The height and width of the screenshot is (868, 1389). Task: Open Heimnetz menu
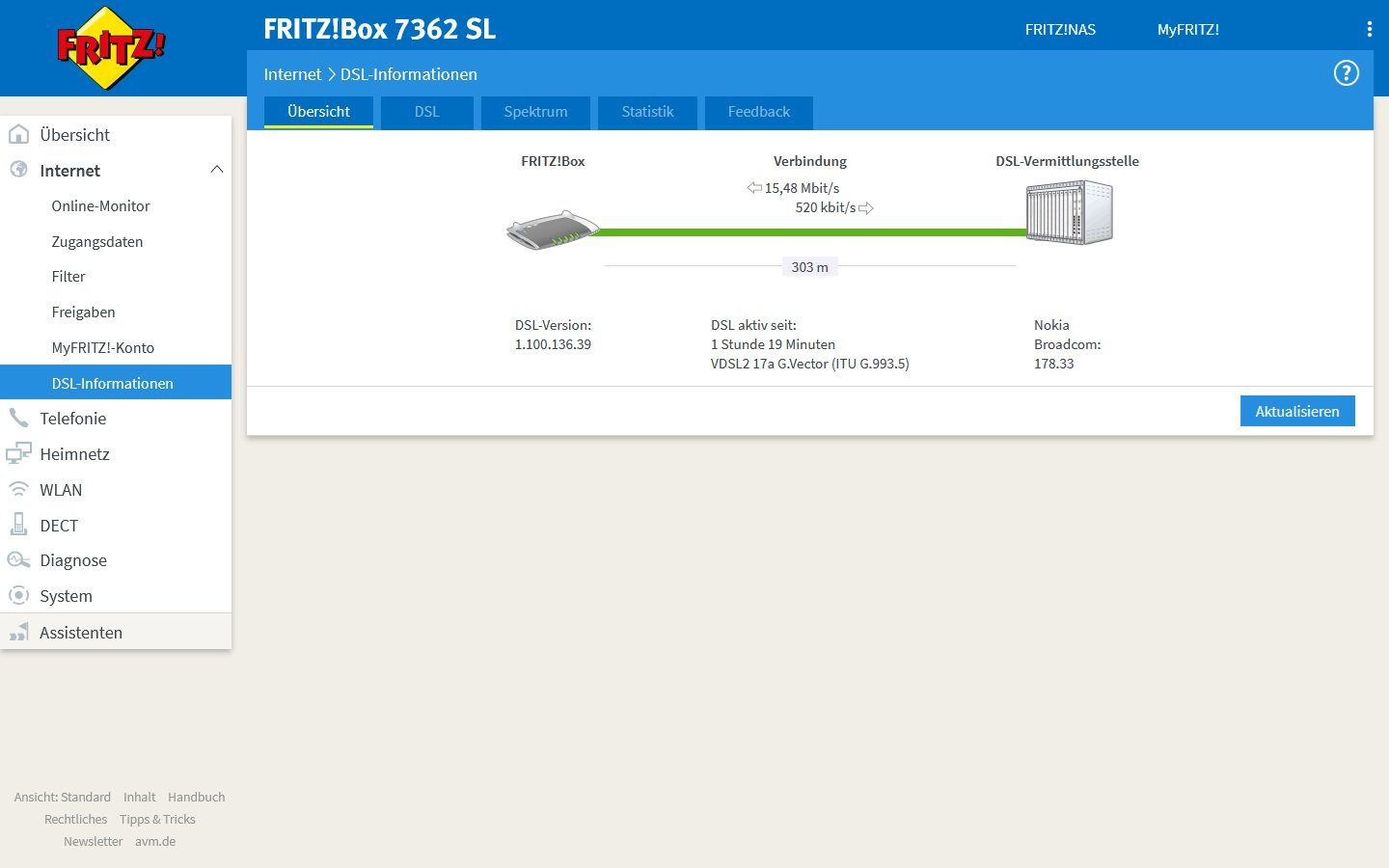point(116,453)
